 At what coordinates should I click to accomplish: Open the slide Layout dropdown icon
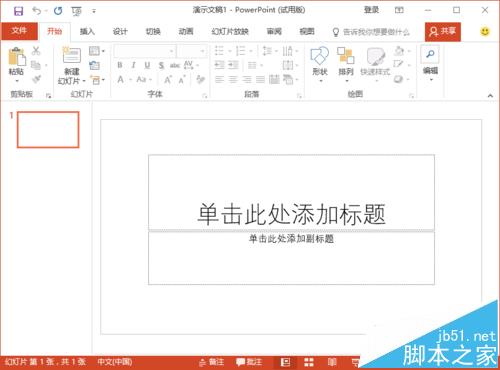(96, 51)
